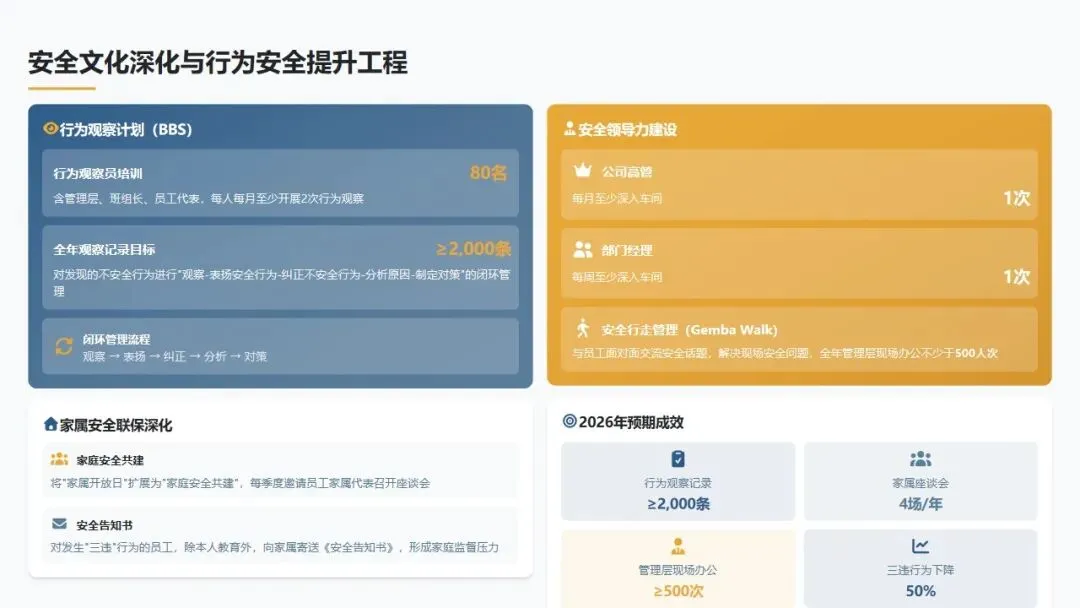Click the 1次 value in the 公司高管 row
Viewport: 1080px width, 608px height.
(1016, 198)
